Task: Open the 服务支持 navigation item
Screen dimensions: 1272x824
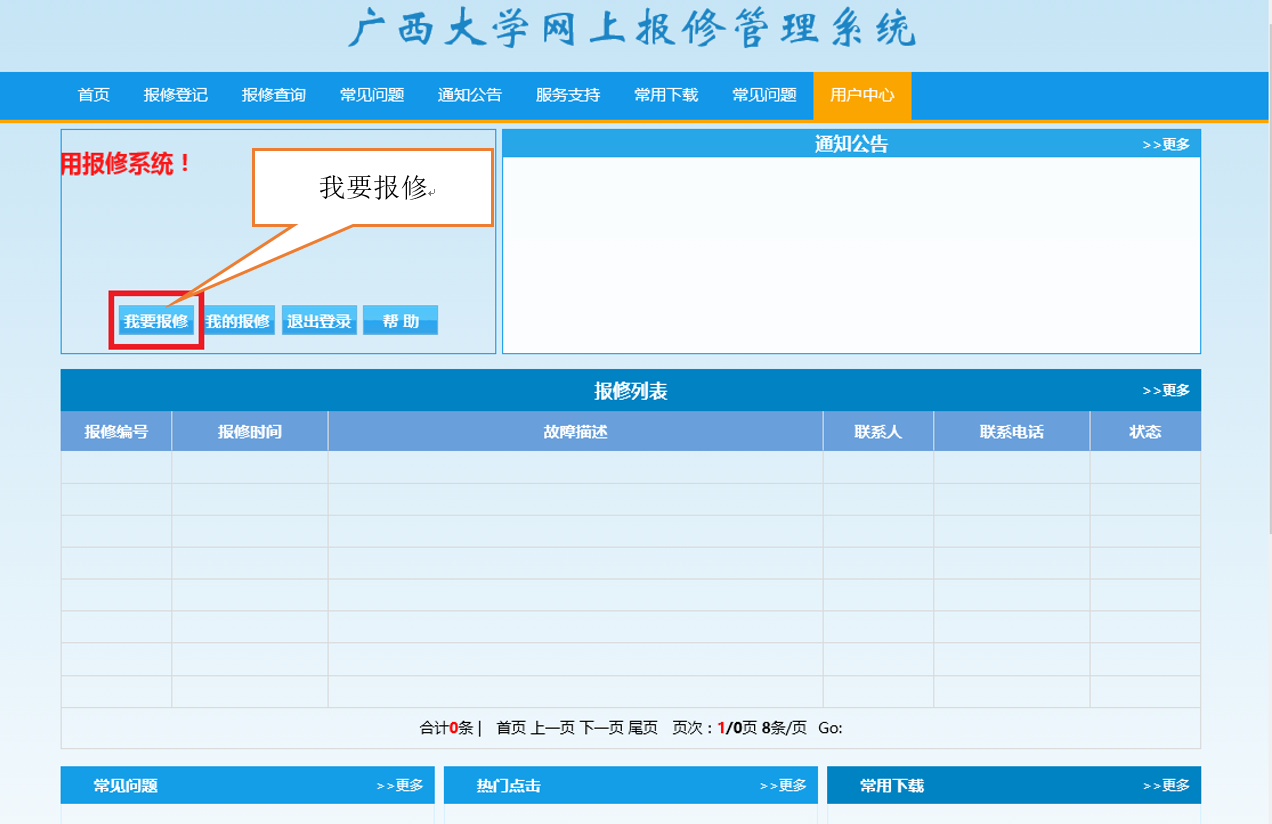Action: (x=568, y=95)
